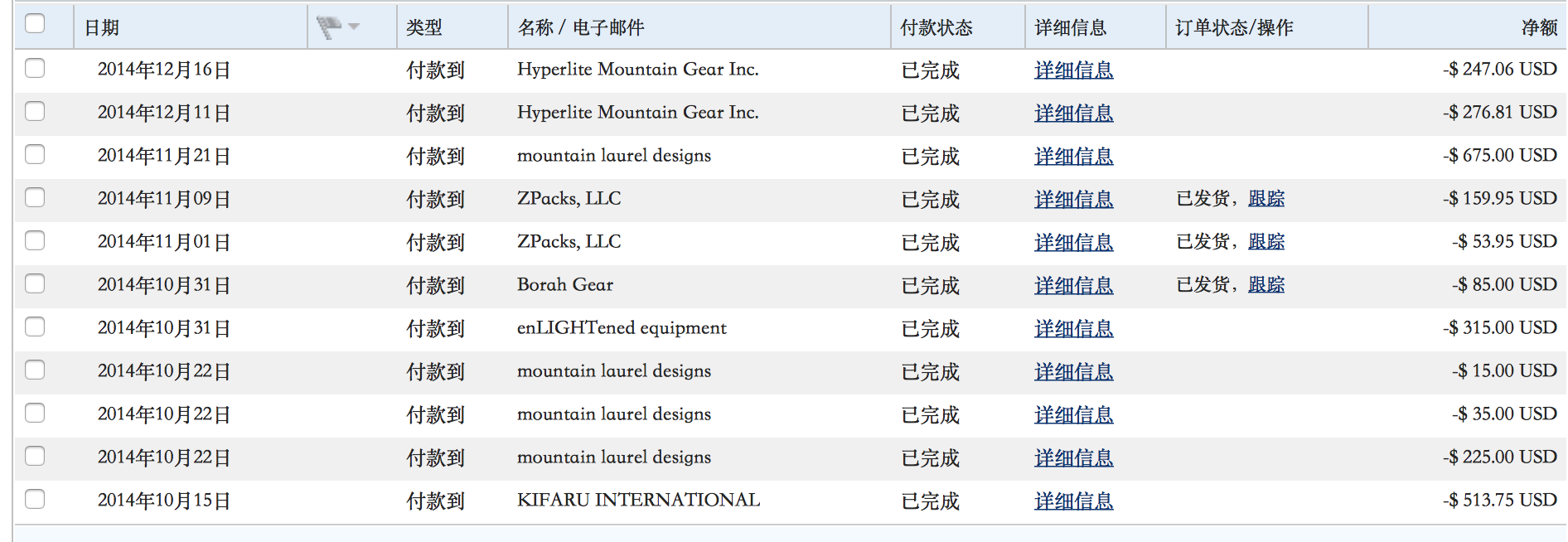Tick the checkbox for the $35.00 payment

pos(35,413)
